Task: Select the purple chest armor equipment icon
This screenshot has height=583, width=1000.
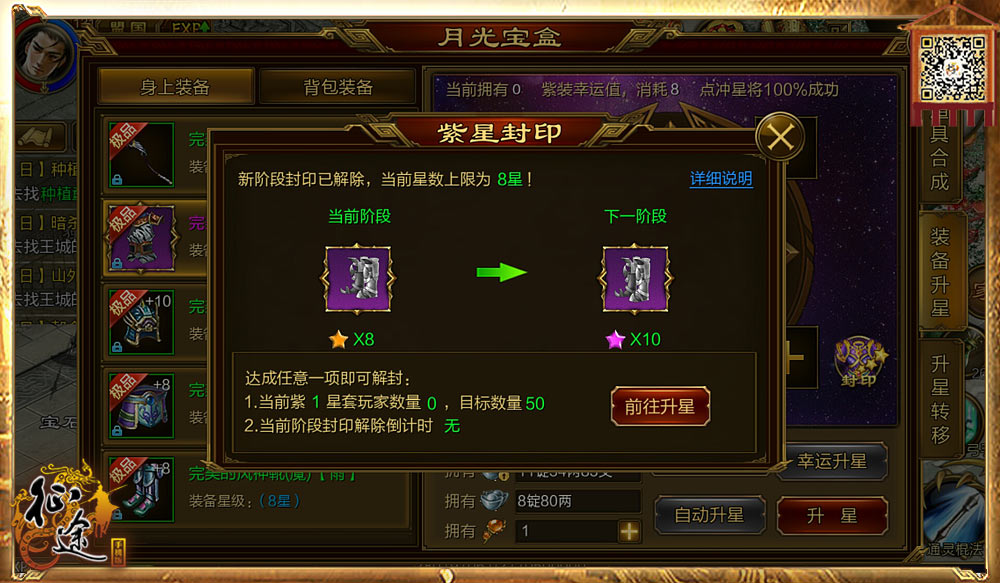Action: pyautogui.click(x=142, y=239)
